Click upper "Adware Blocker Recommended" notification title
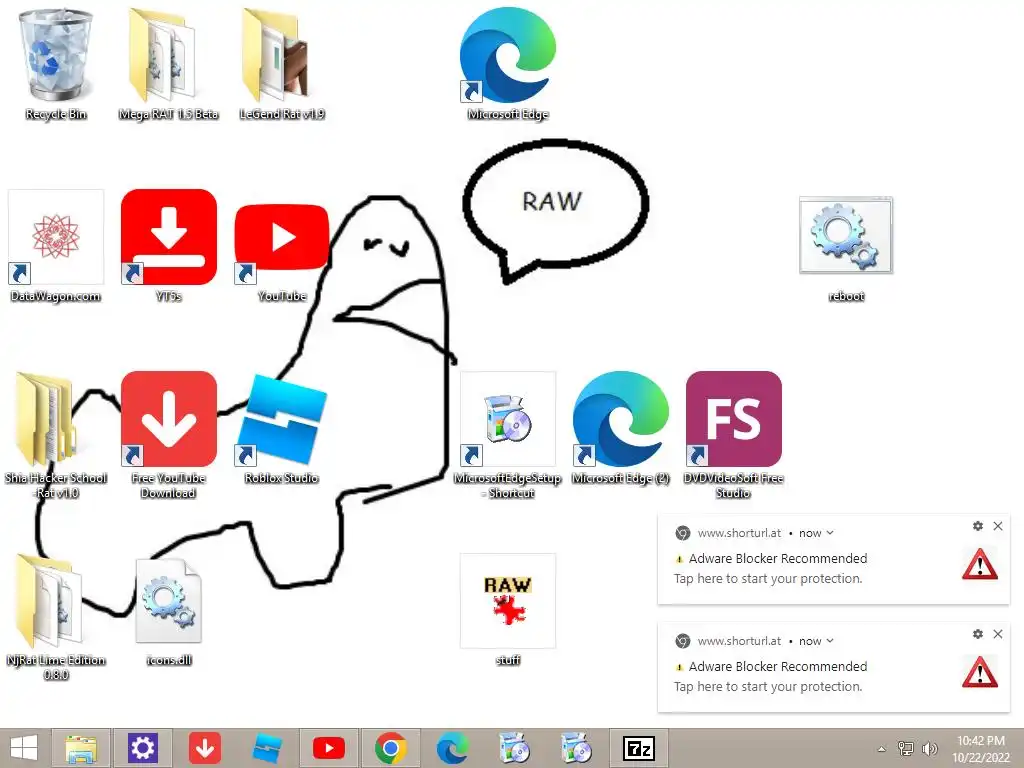 [x=778, y=558]
